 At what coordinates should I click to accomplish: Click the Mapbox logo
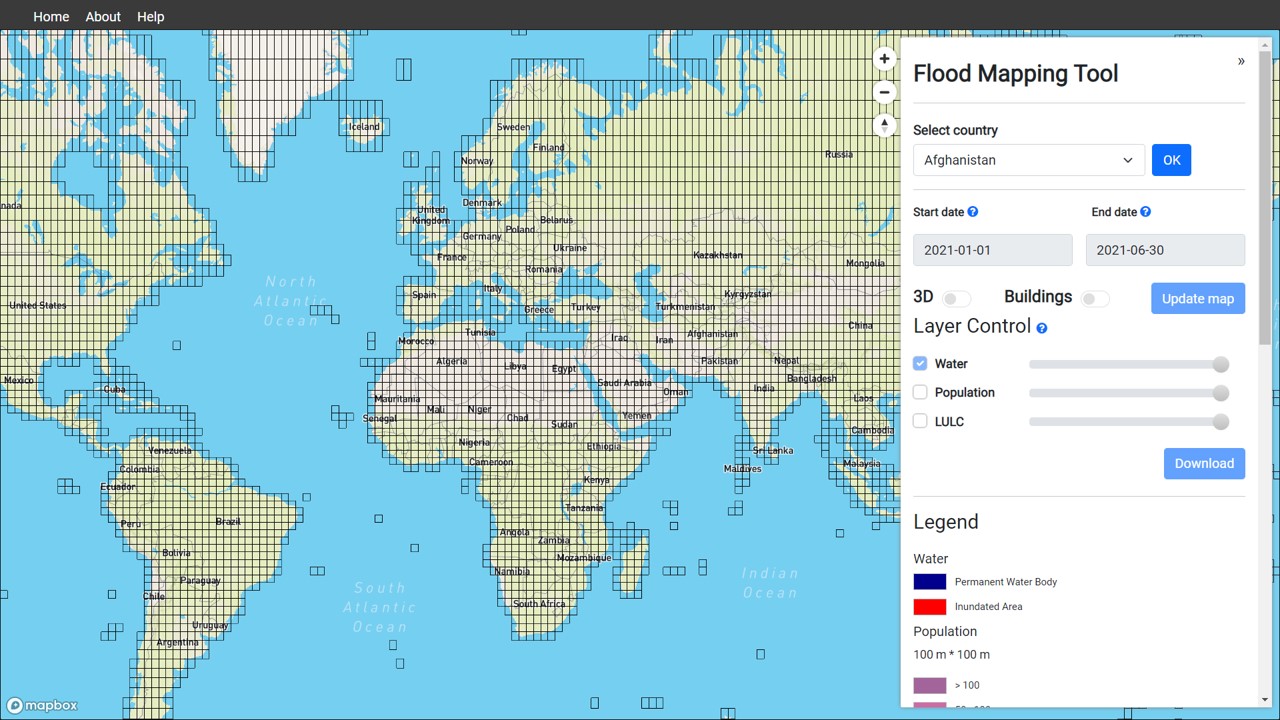pyautogui.click(x=42, y=705)
